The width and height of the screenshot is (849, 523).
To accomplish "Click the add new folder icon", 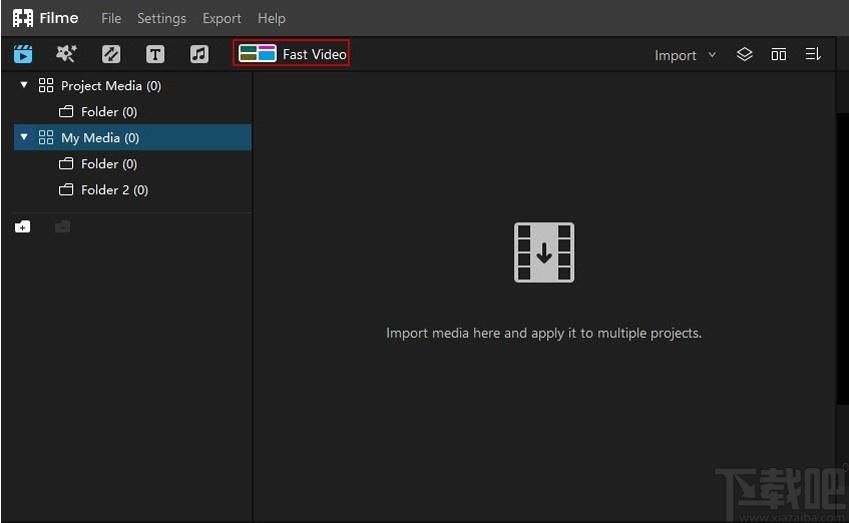I will coord(23,227).
